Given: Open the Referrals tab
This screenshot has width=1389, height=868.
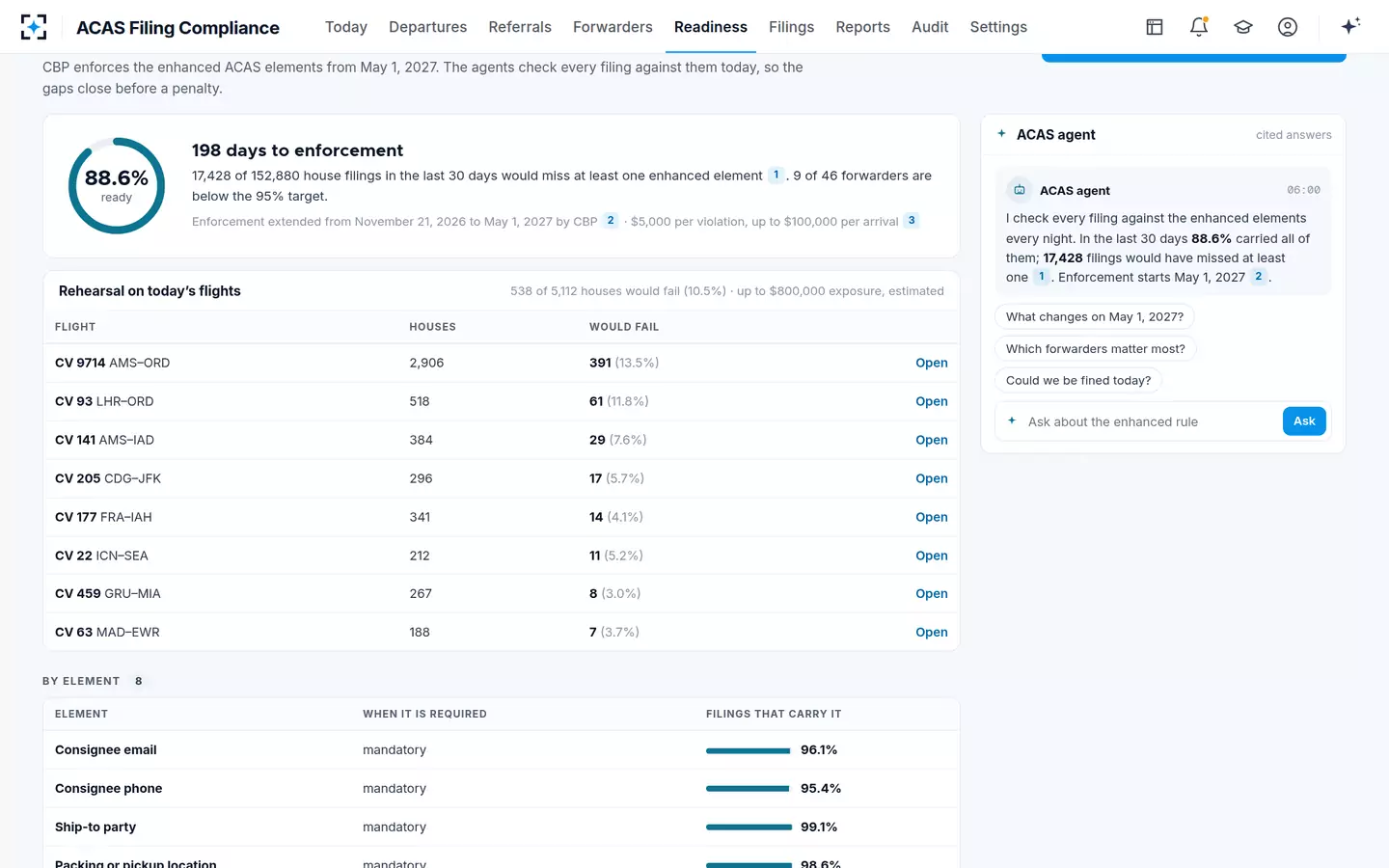Looking at the screenshot, I should tap(520, 27).
